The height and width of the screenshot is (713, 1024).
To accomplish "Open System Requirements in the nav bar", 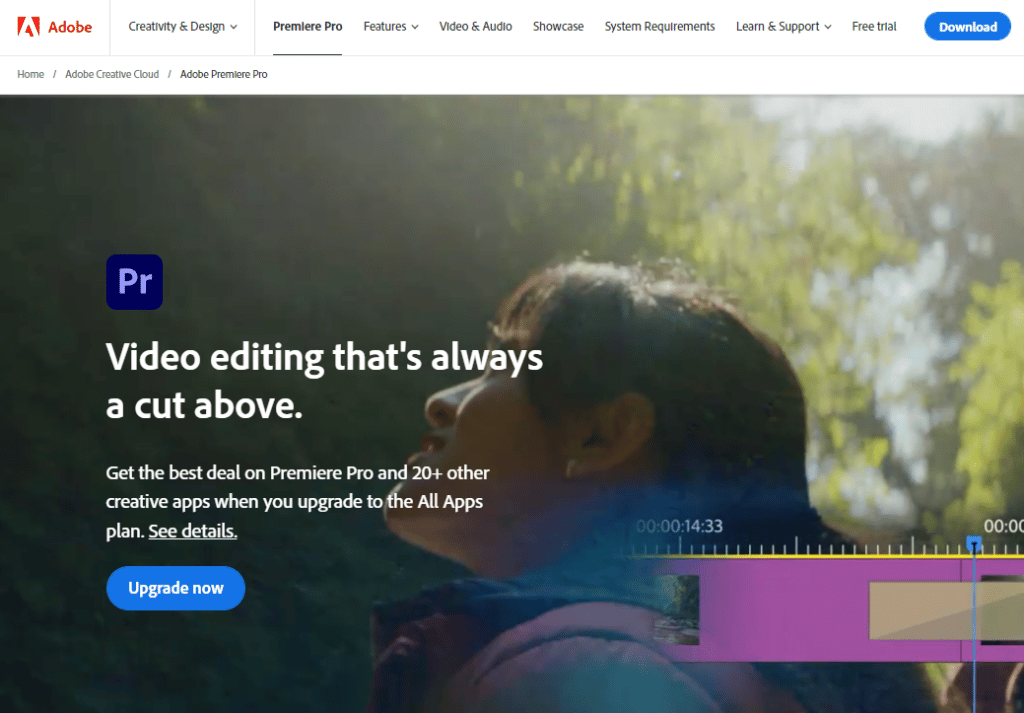I will (660, 27).
